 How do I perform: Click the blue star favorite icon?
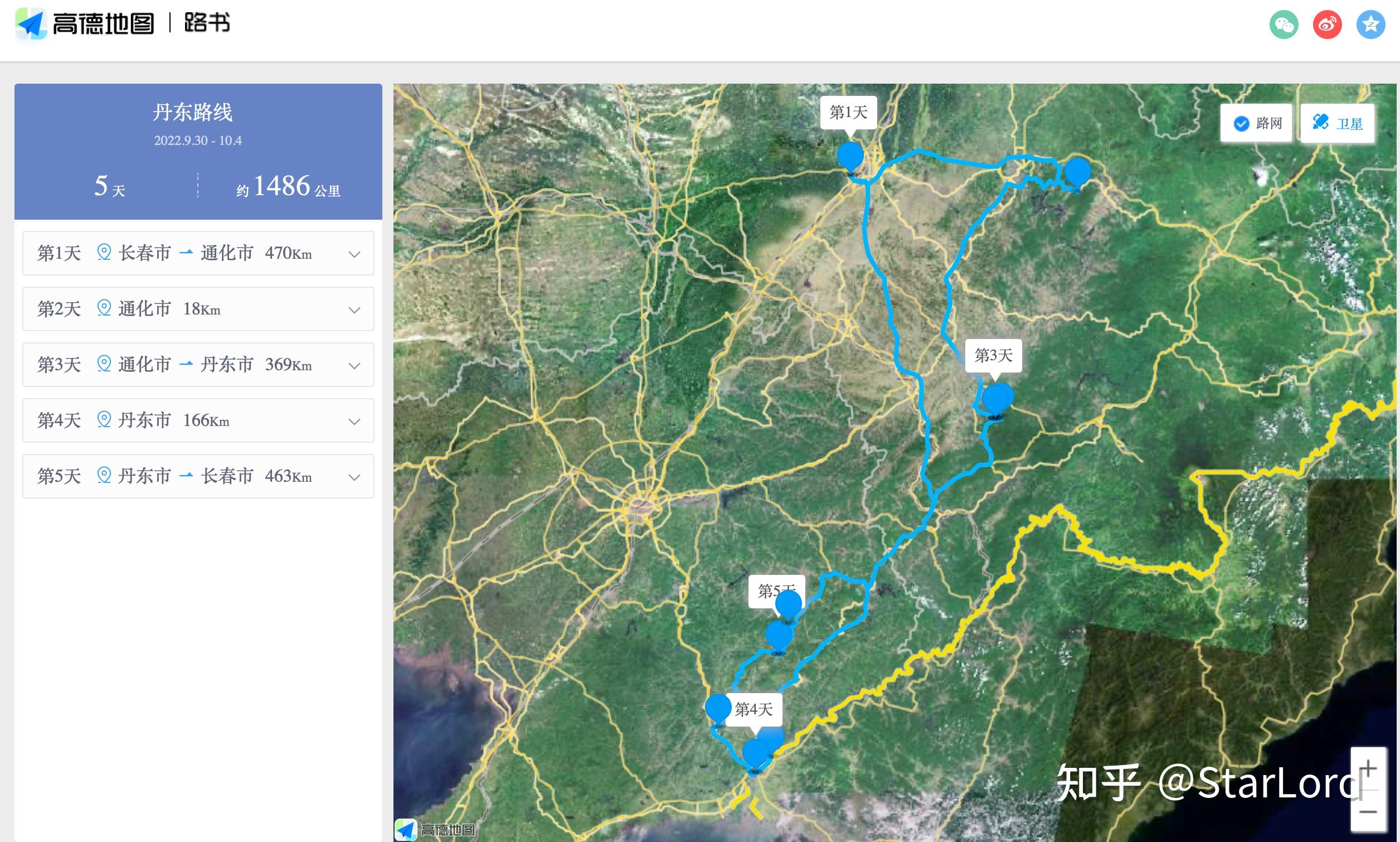(1370, 25)
